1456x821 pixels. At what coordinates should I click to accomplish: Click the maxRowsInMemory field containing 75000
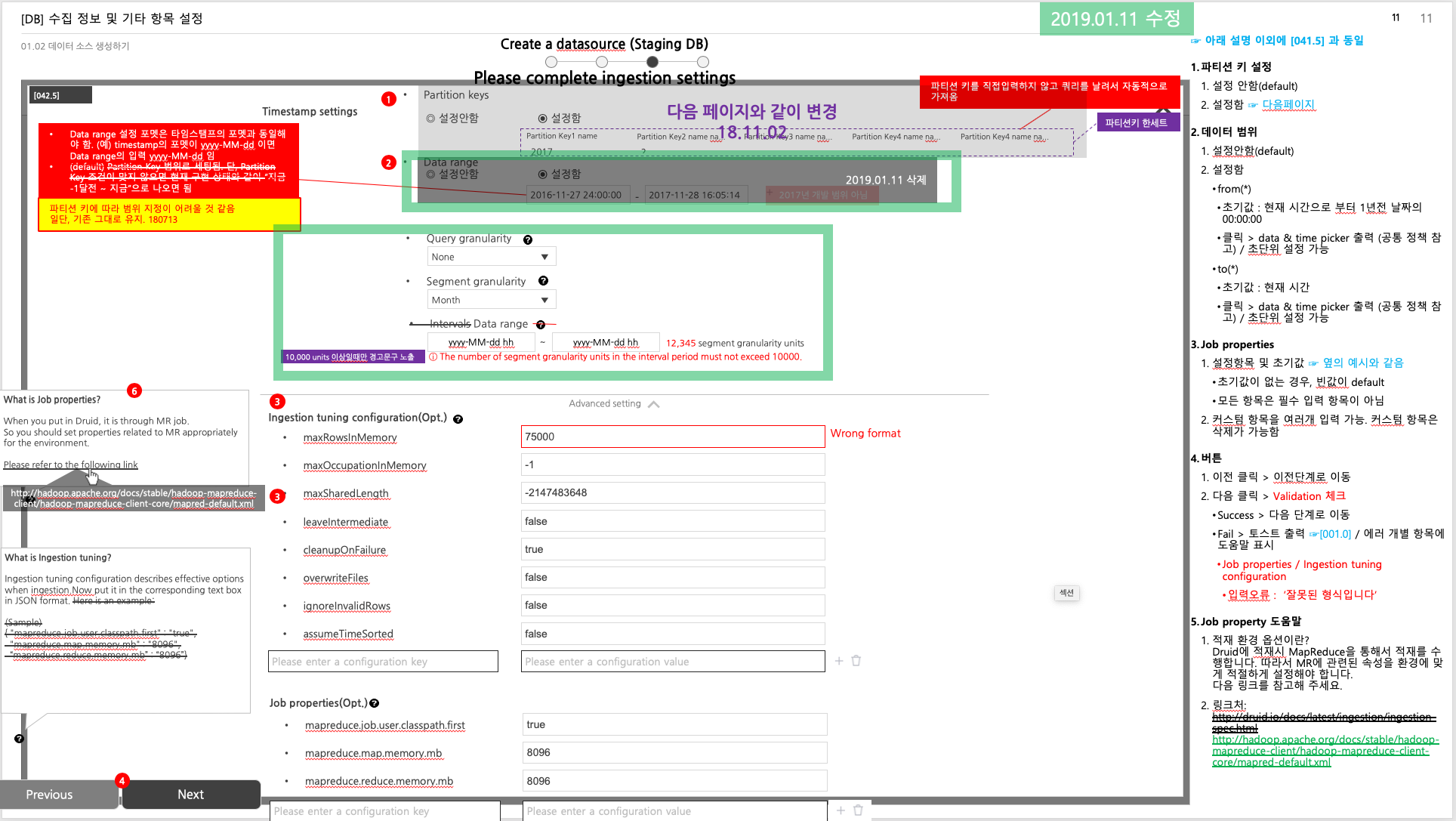[x=673, y=437]
